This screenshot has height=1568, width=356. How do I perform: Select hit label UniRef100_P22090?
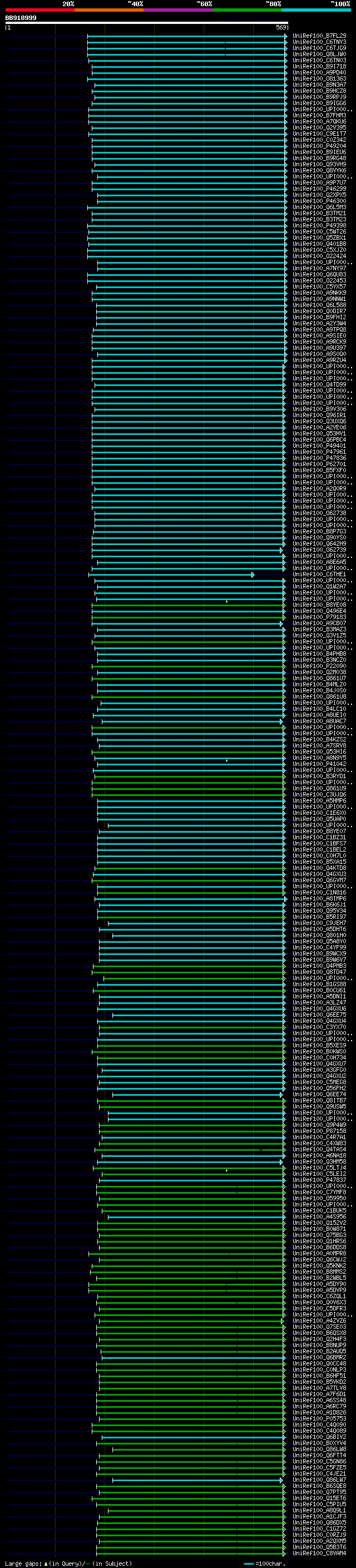point(319,666)
